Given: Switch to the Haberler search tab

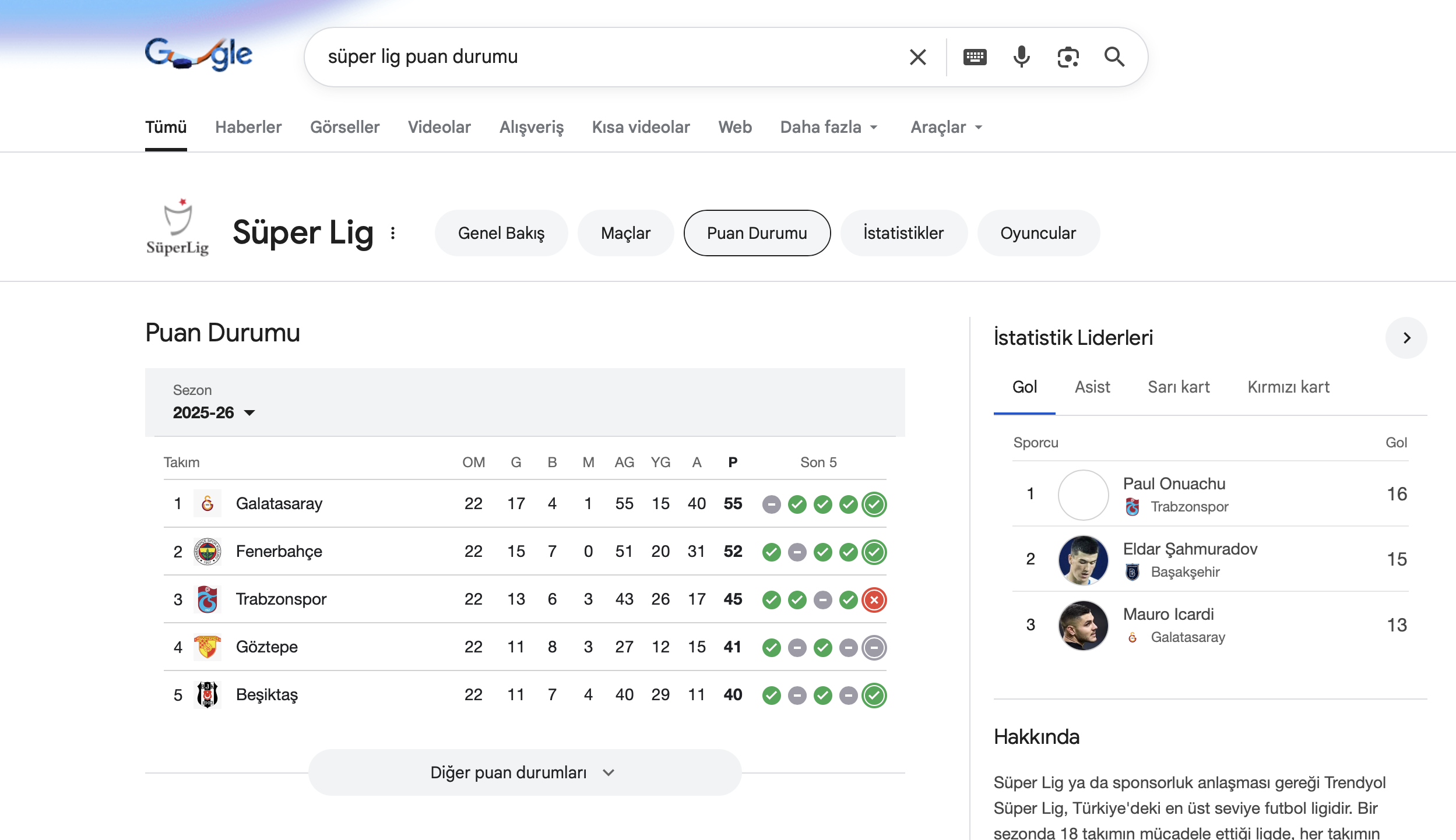Looking at the screenshot, I should pos(248,127).
